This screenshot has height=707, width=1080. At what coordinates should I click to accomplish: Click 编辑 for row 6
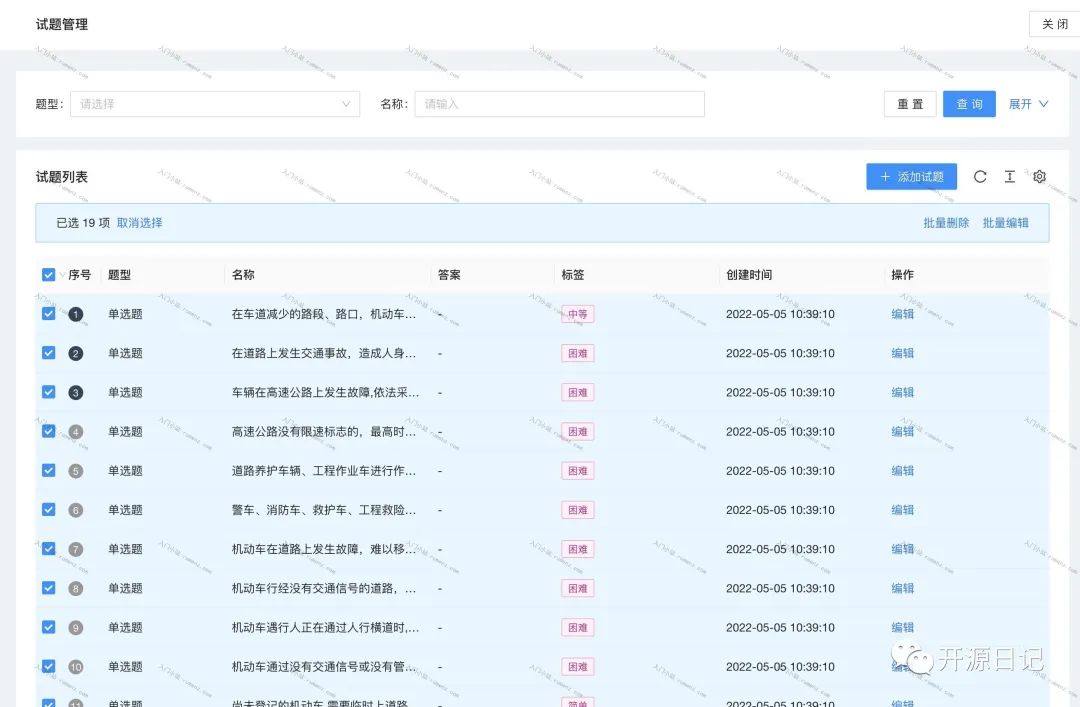[x=902, y=511]
